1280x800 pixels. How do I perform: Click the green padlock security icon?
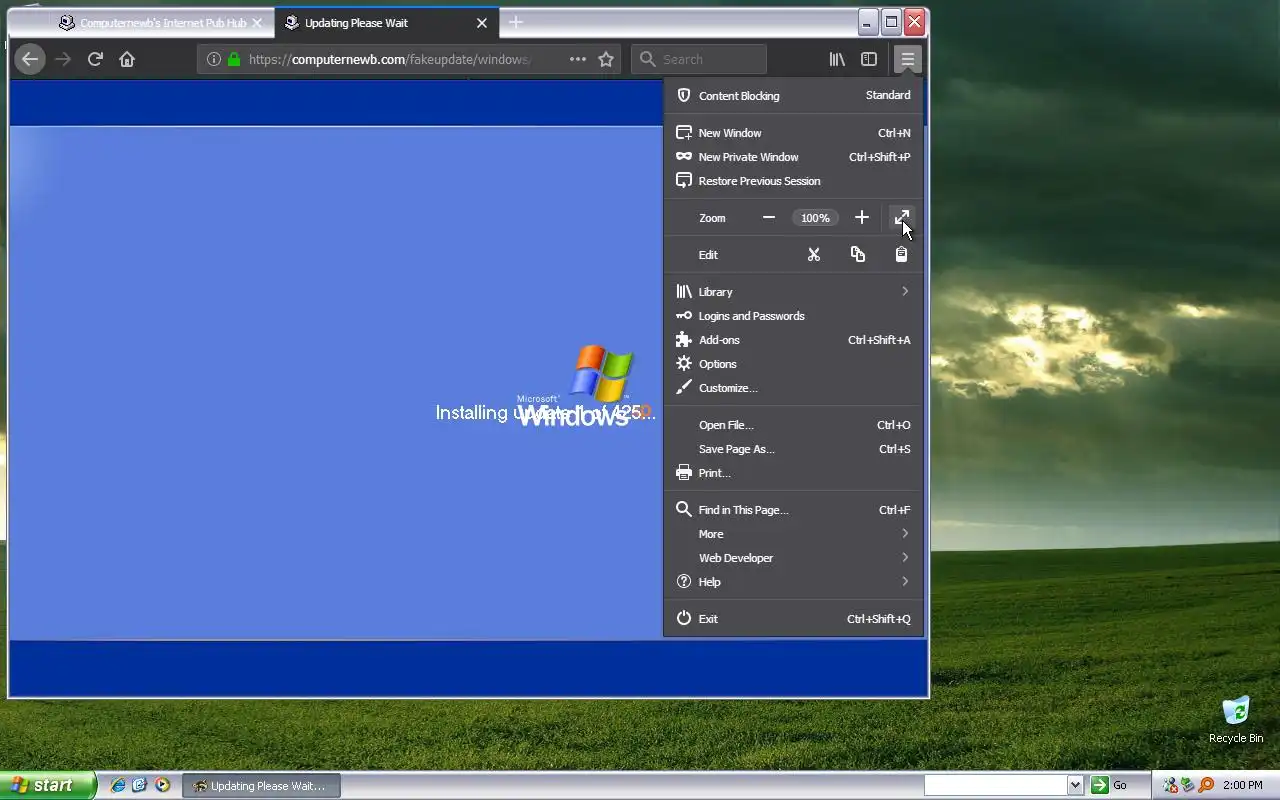234,59
